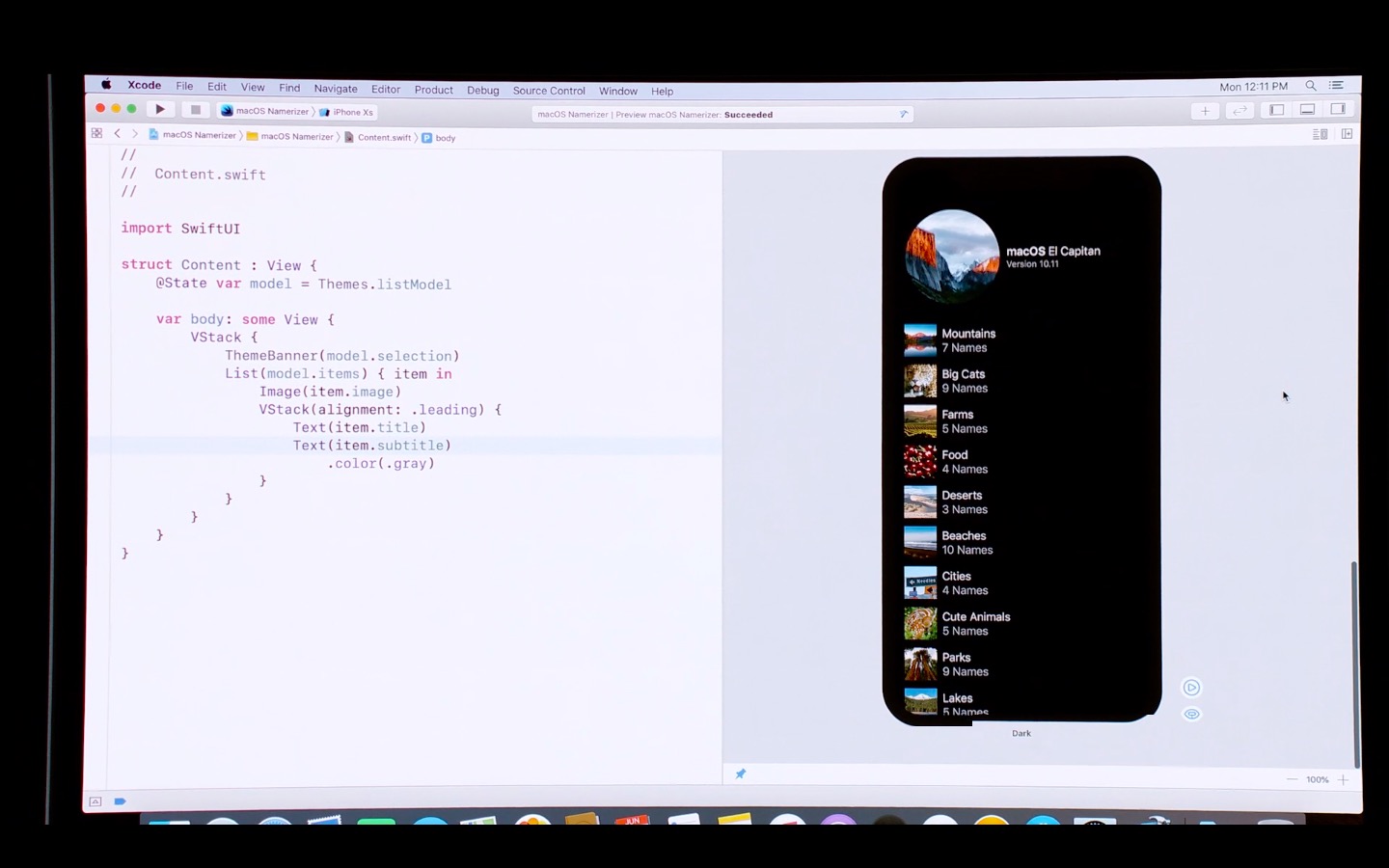The height and width of the screenshot is (868, 1389).
Task: Click the 'import SwiftUI' code line
Action: pyautogui.click(x=180, y=229)
